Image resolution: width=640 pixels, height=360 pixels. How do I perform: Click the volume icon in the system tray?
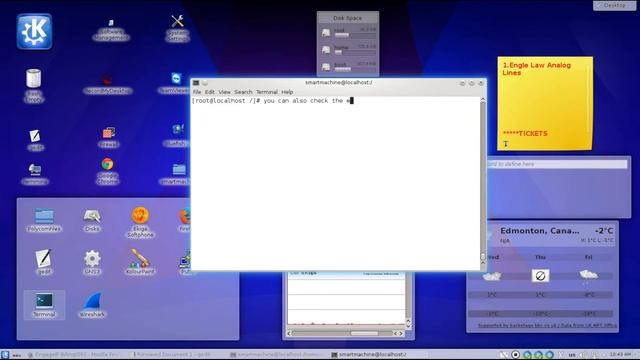[x=582, y=355]
